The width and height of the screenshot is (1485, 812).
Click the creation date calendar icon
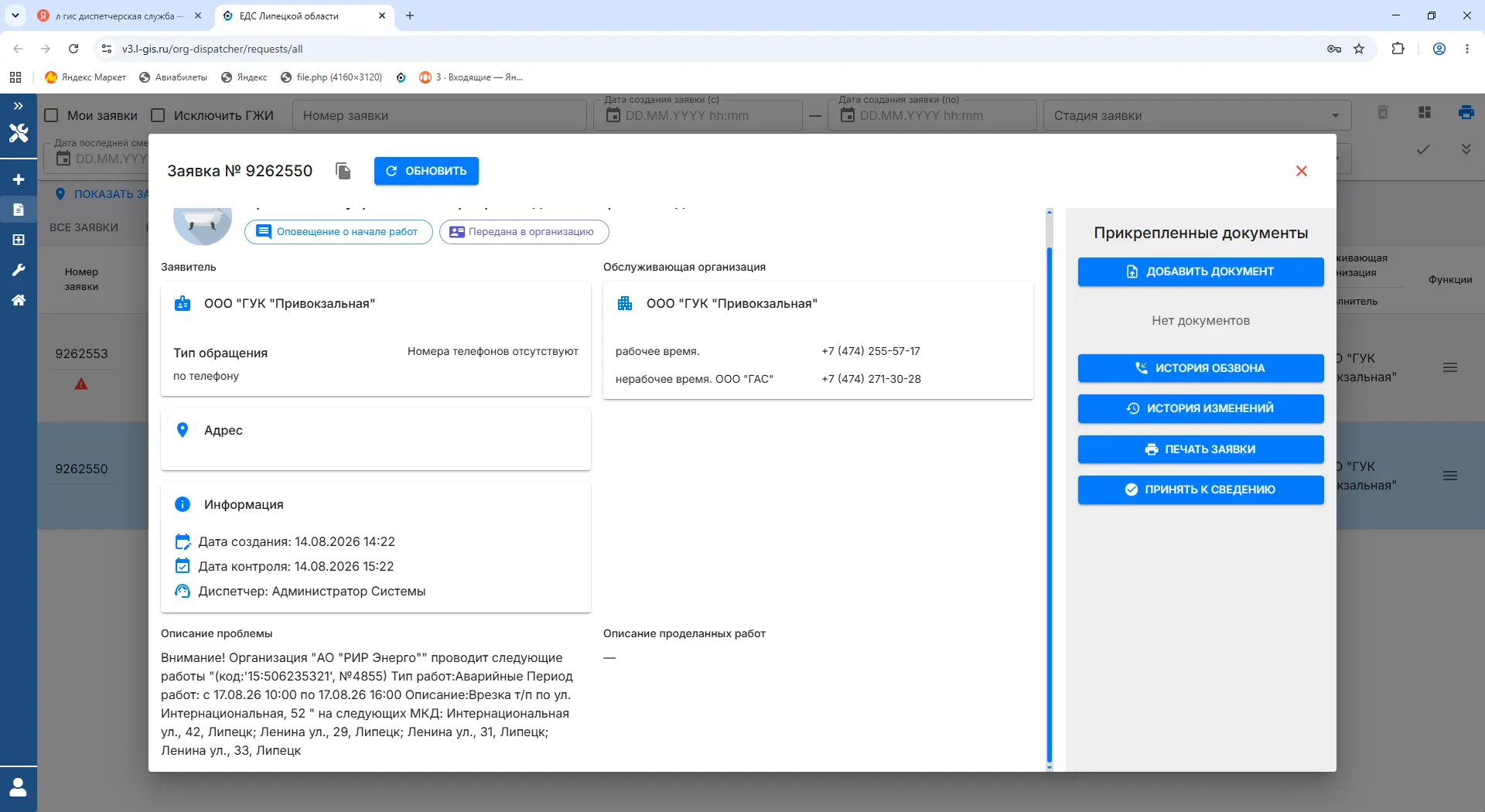pos(183,541)
